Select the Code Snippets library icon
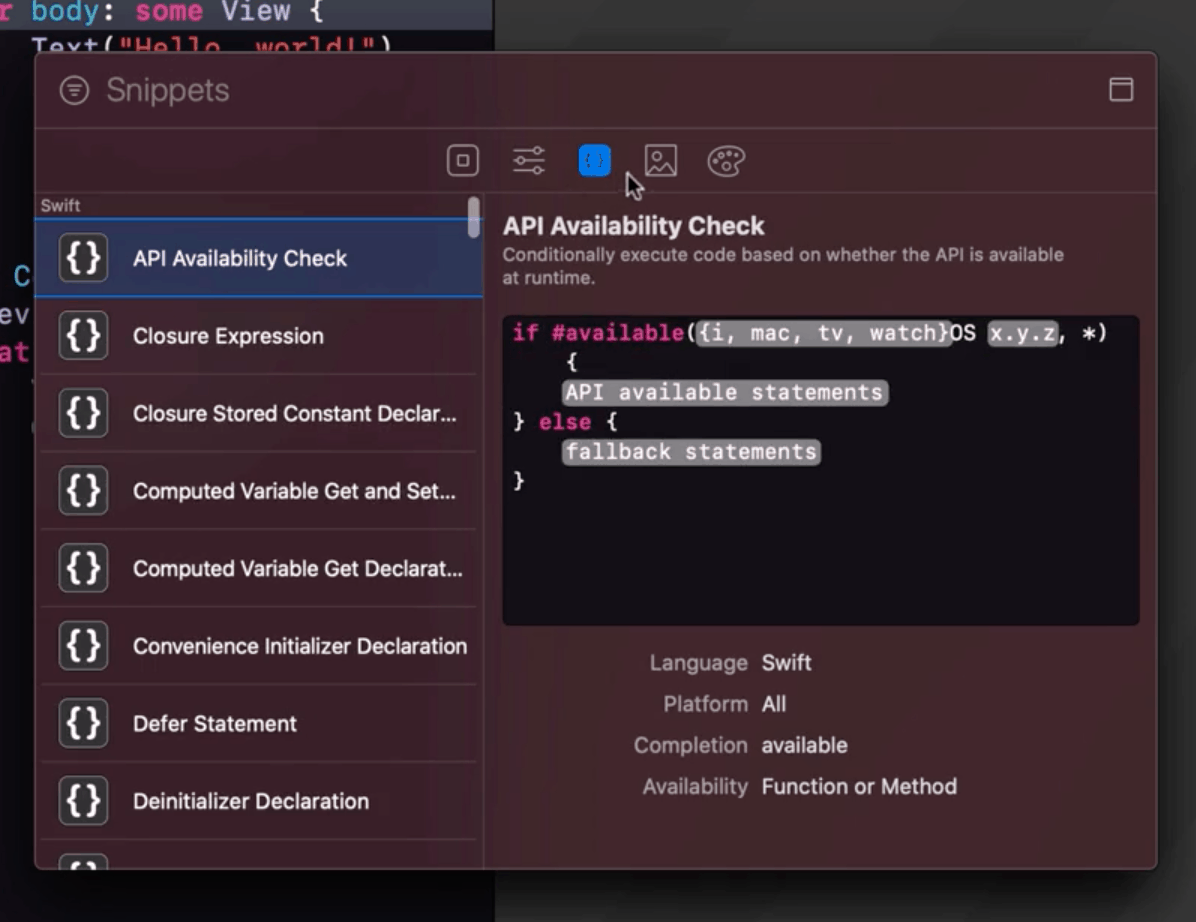The height and width of the screenshot is (922, 1196). [x=594, y=160]
